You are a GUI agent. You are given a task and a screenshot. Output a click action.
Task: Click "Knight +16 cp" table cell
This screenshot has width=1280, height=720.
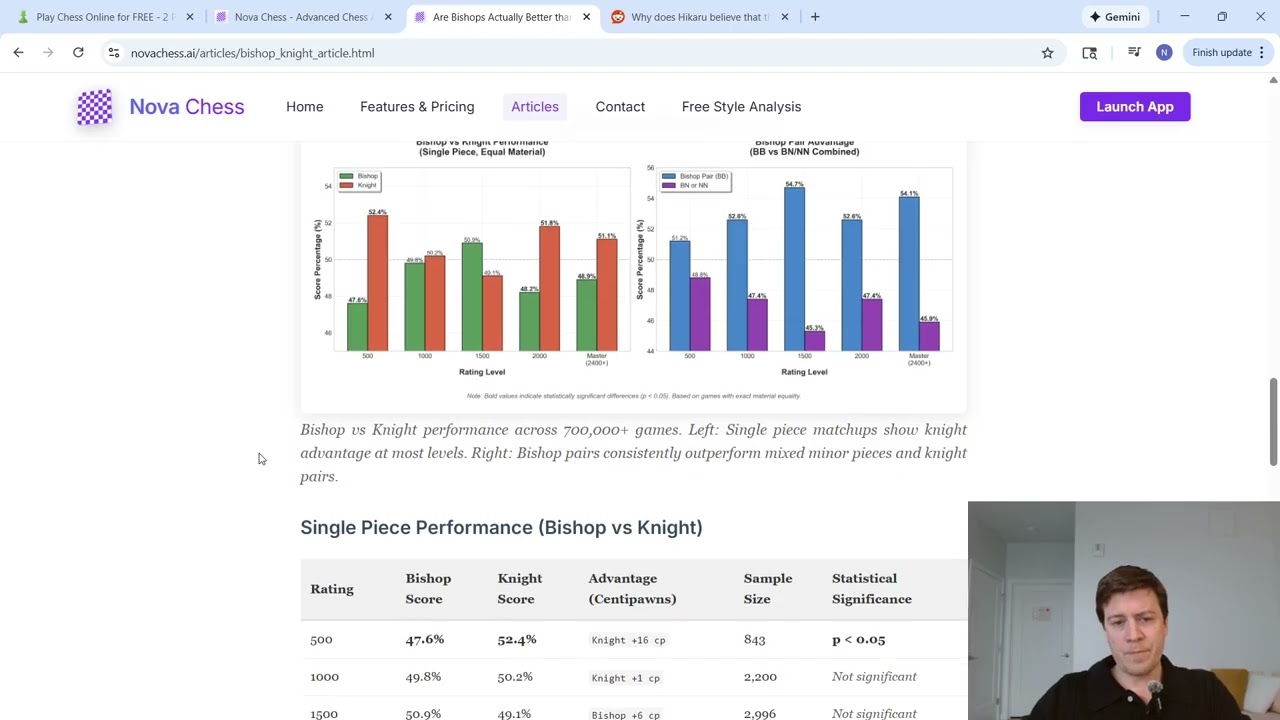[628, 640]
